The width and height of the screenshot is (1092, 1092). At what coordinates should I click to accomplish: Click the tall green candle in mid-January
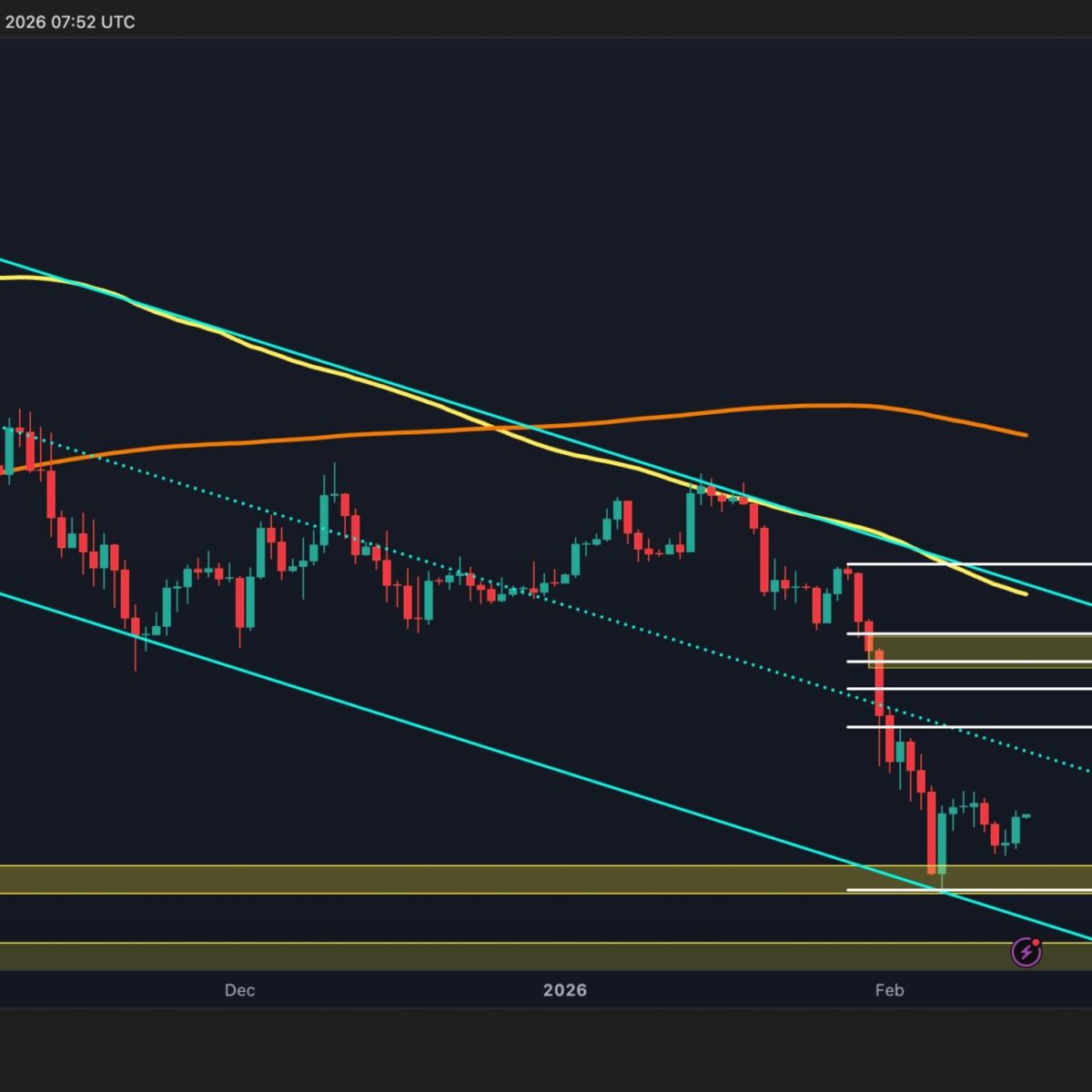pyautogui.click(x=691, y=522)
